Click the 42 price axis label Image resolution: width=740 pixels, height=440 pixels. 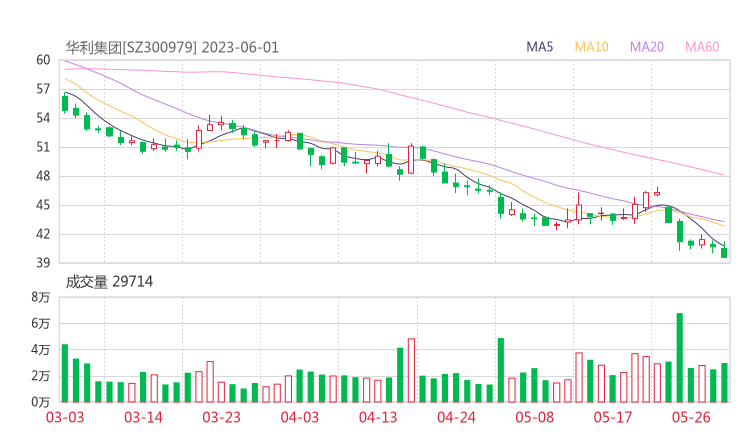[x=43, y=234]
